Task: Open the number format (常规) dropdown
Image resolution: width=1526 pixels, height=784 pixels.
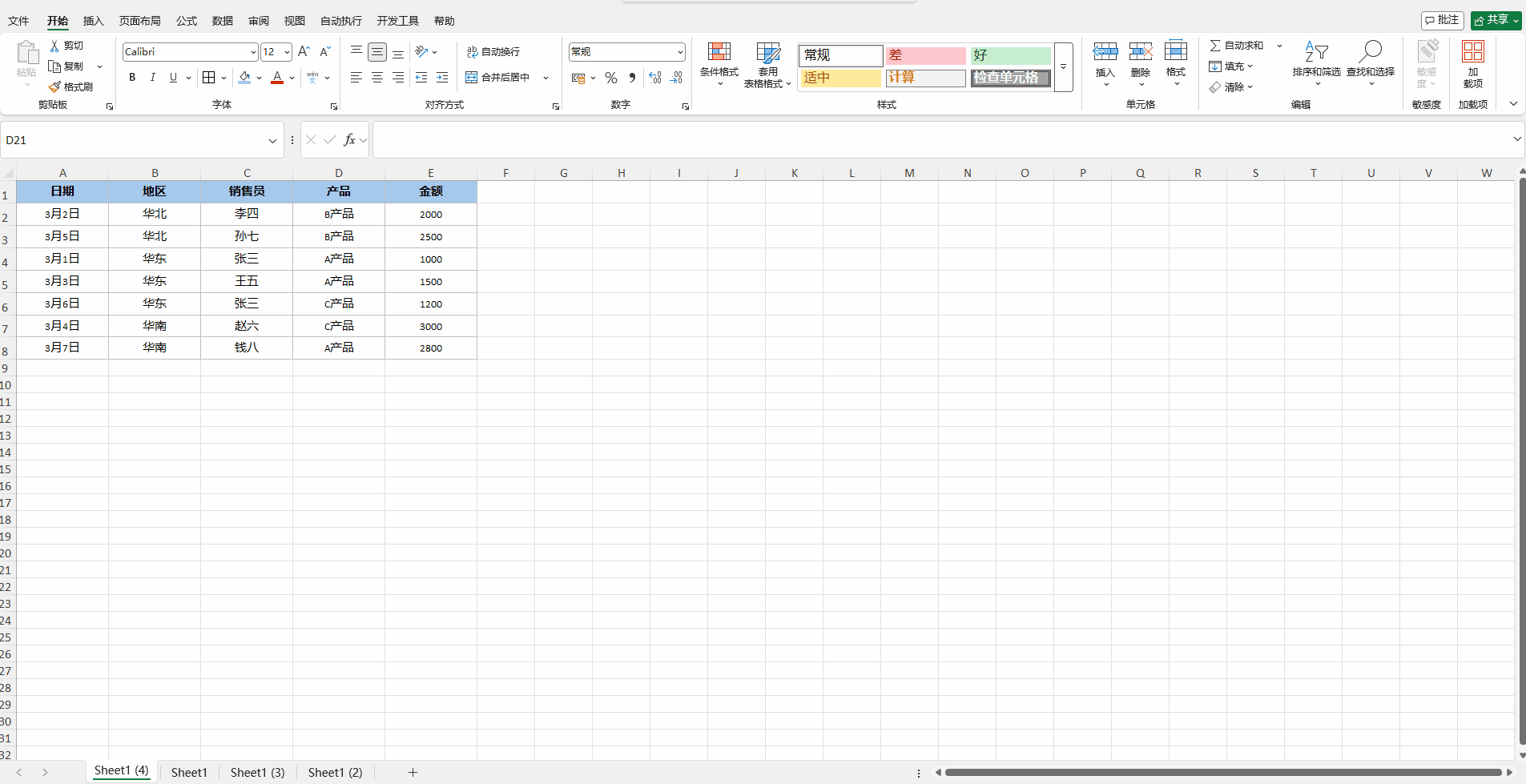Action: pyautogui.click(x=680, y=52)
